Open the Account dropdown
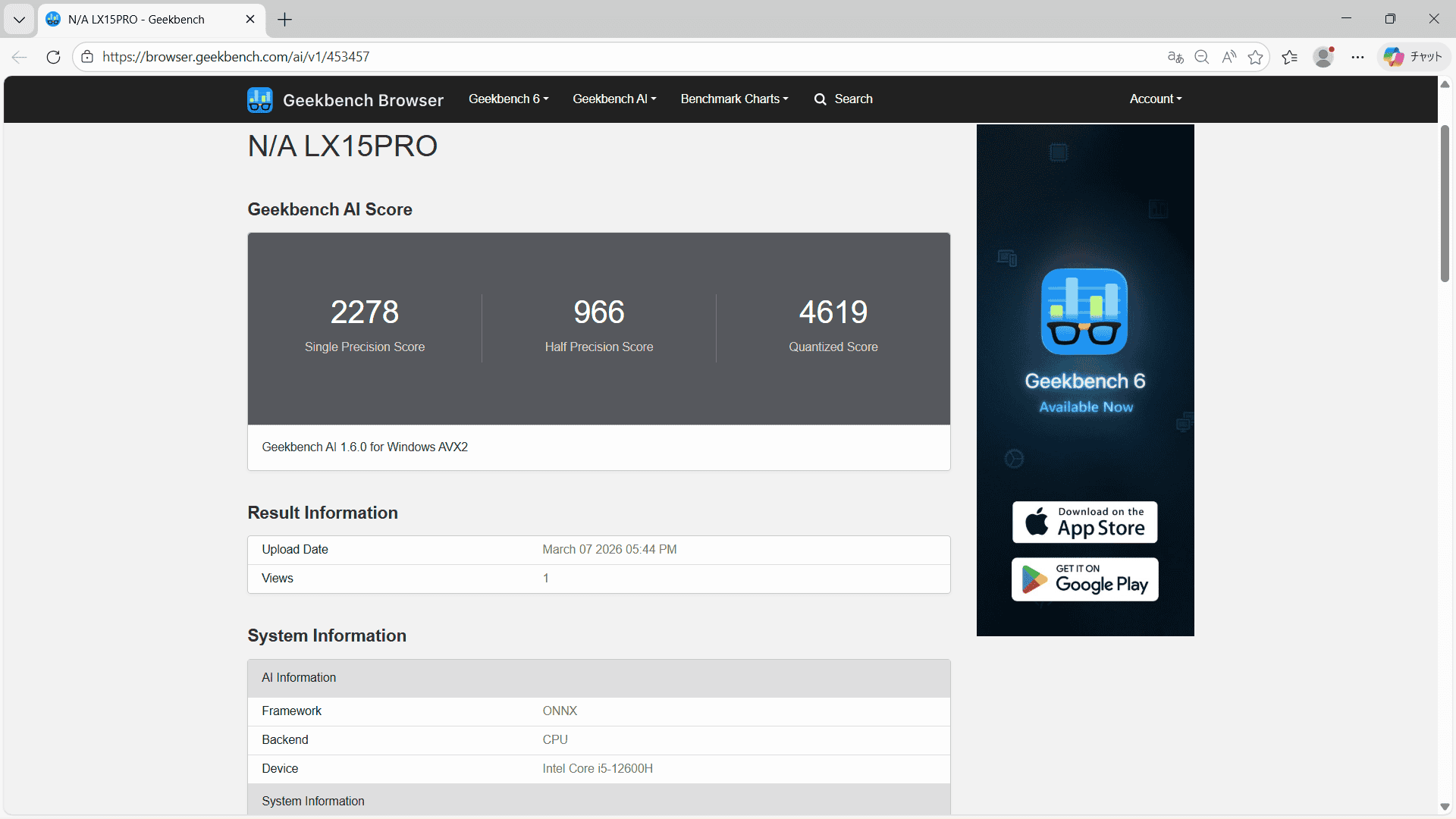 pyautogui.click(x=1154, y=99)
